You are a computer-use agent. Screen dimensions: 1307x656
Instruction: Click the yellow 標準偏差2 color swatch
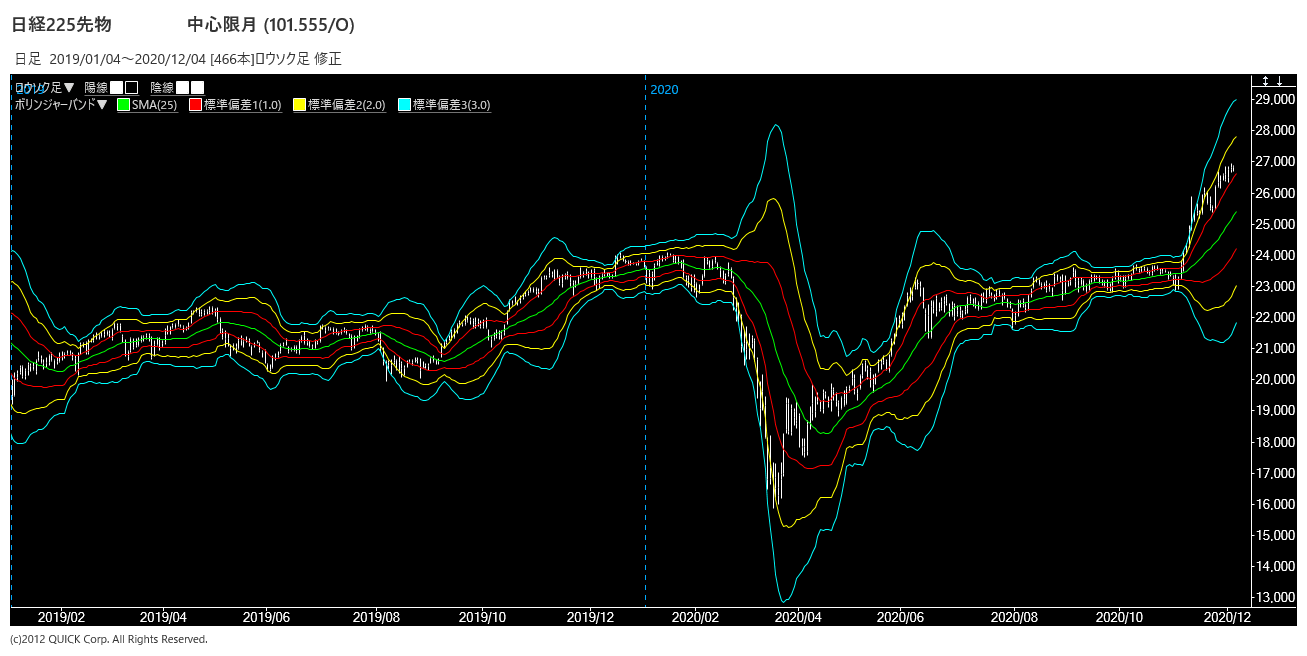coord(300,105)
